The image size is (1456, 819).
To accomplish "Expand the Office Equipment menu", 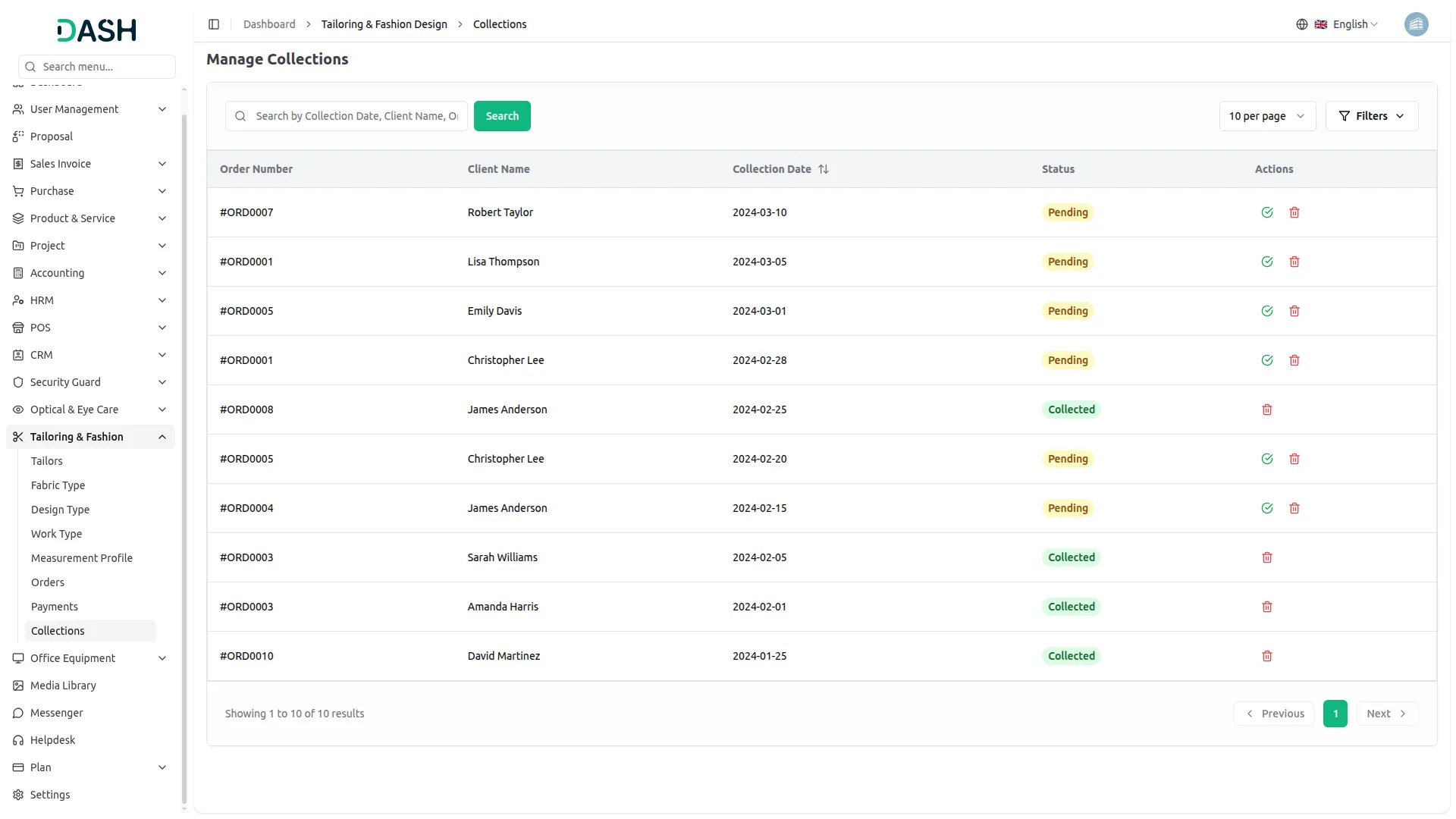I will tap(89, 658).
